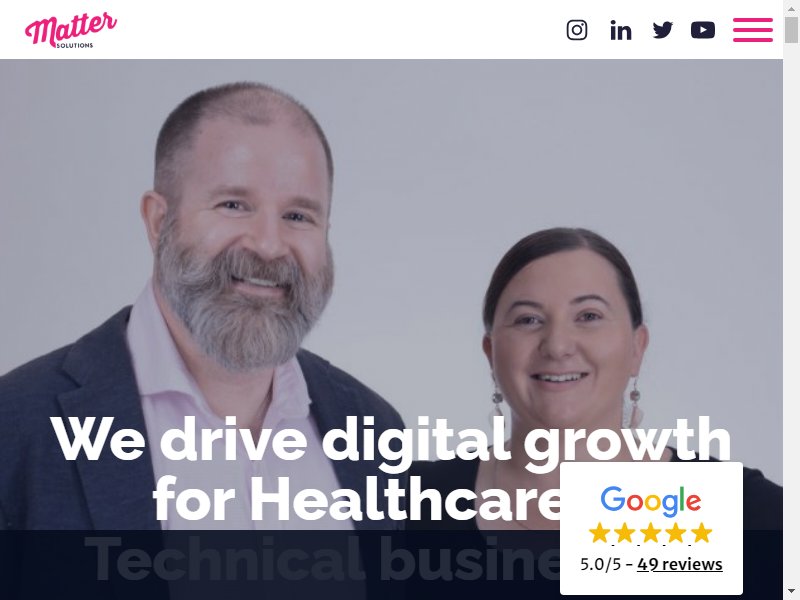Open the Instagram profile icon
This screenshot has width=800, height=600.
coord(577,30)
